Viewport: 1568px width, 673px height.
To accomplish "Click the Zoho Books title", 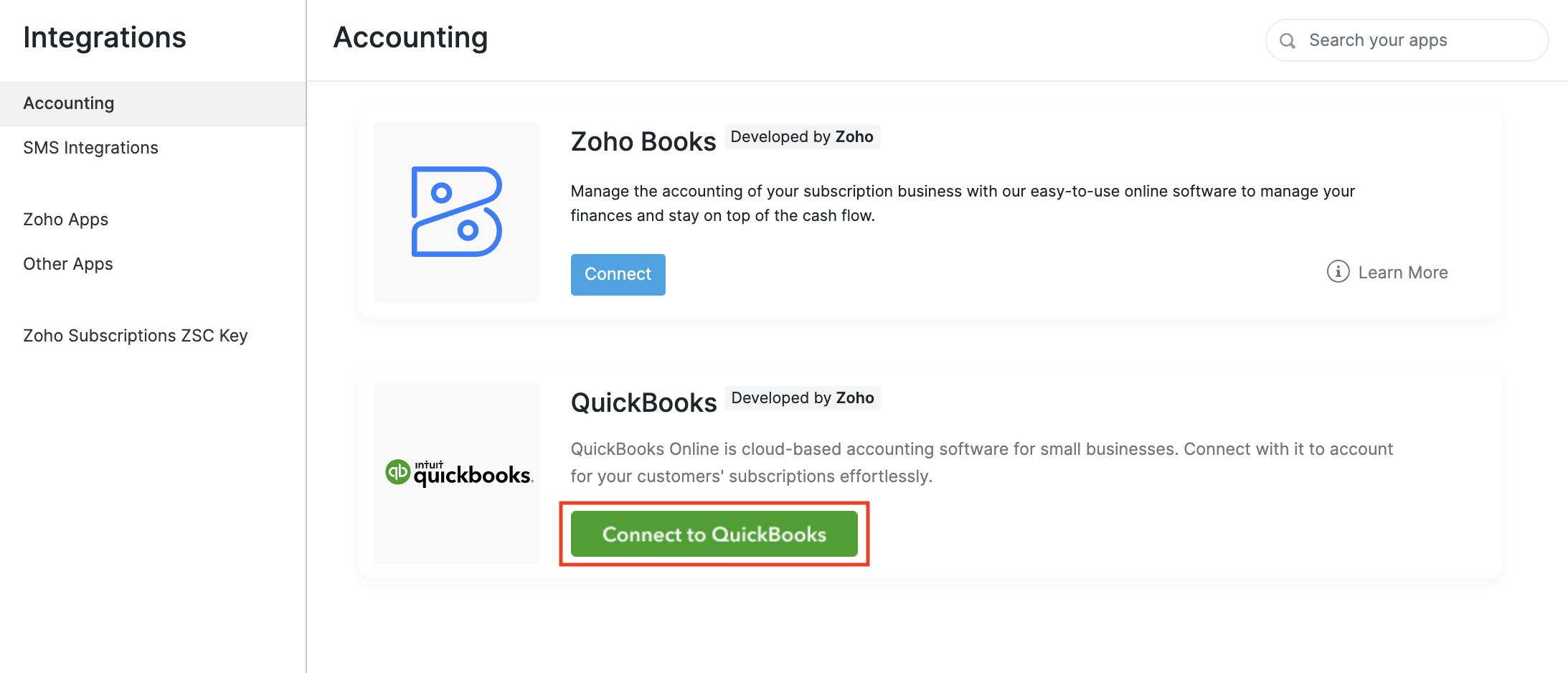I will coord(643,141).
